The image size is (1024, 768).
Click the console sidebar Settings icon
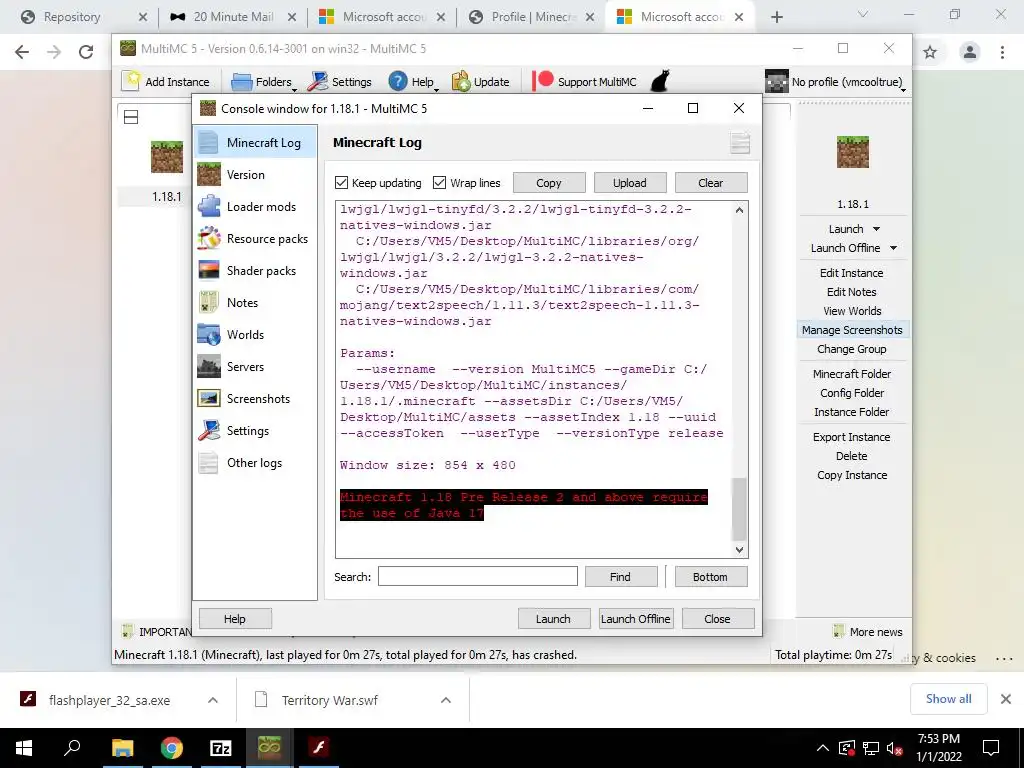[x=209, y=430]
